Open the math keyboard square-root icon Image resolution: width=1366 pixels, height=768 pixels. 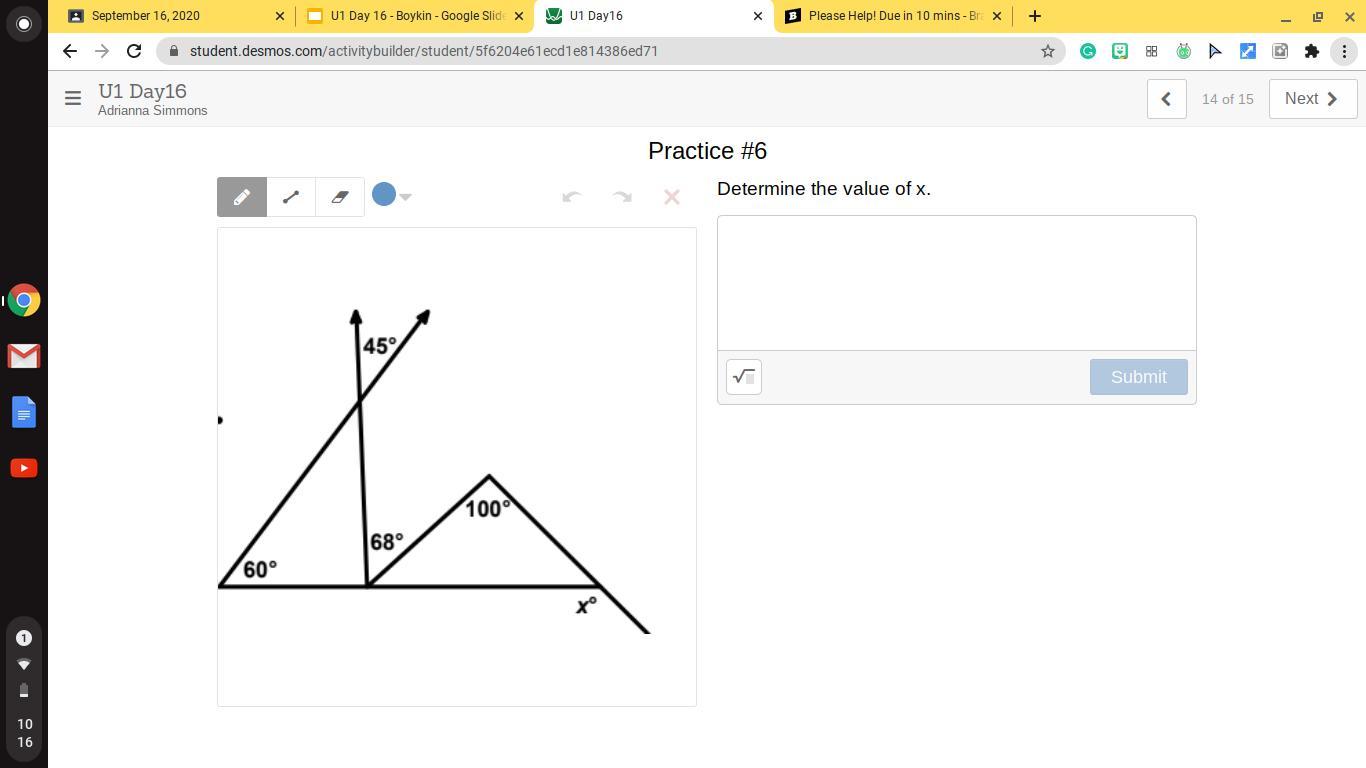point(744,377)
